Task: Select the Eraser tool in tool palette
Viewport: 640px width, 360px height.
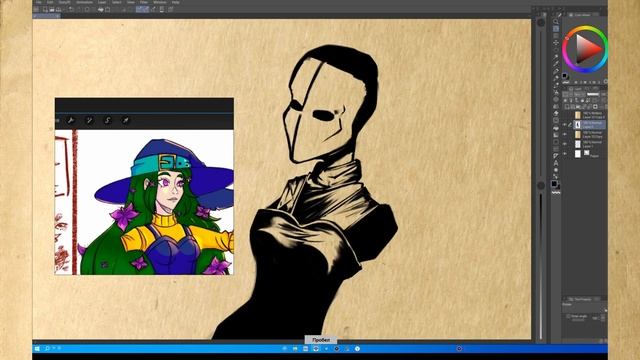Action: click(556, 113)
